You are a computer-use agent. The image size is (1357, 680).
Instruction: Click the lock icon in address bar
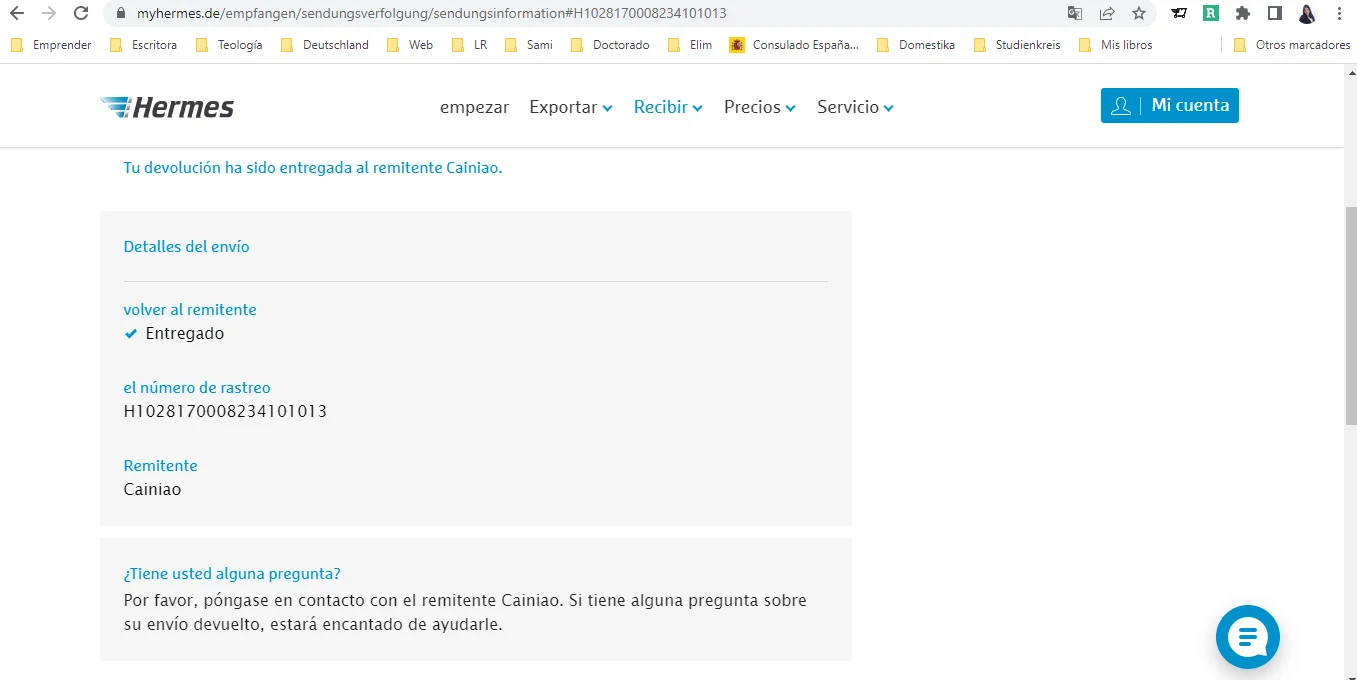[x=121, y=14]
